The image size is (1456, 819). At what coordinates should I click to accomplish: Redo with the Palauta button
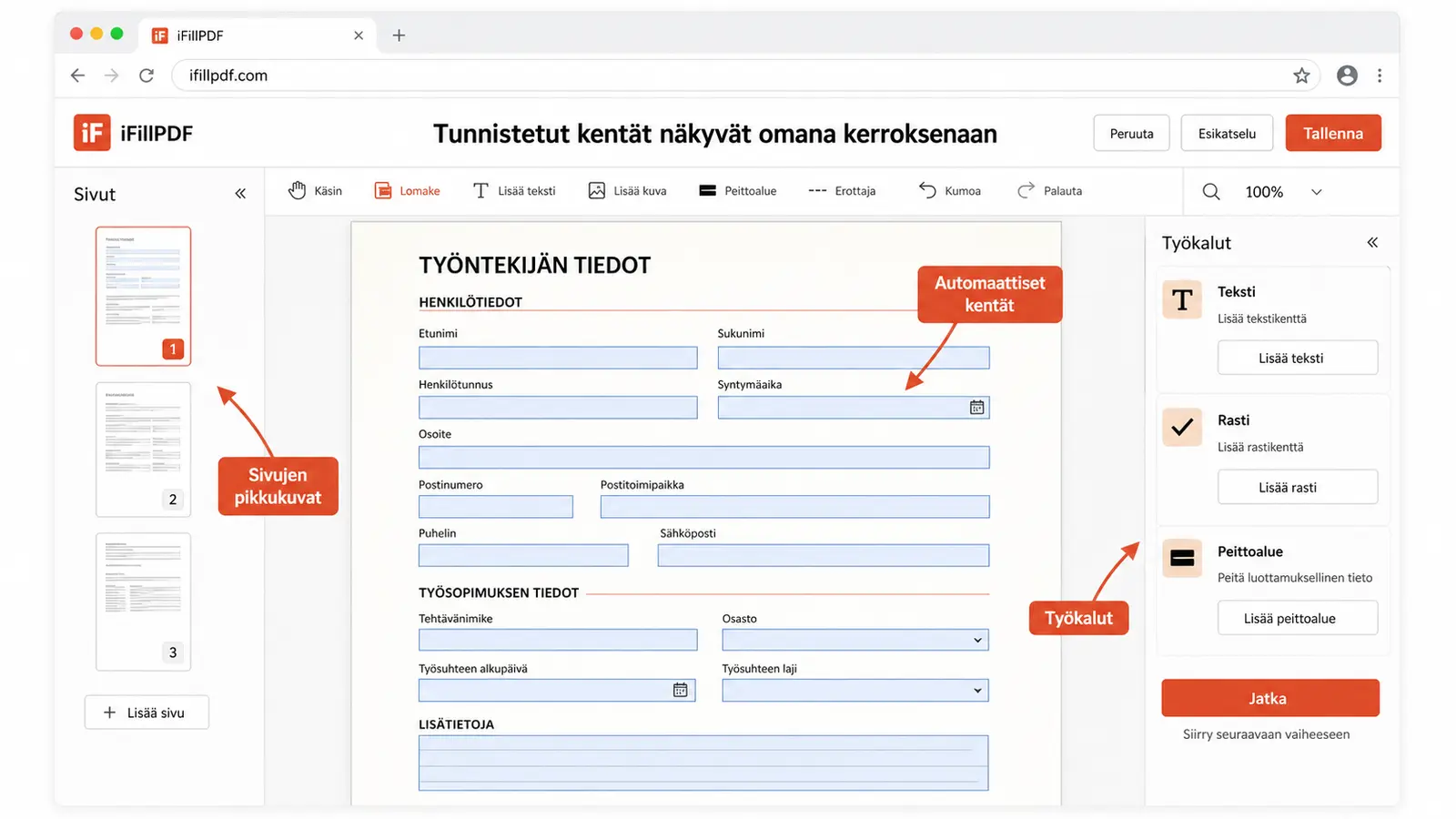coord(1049,191)
